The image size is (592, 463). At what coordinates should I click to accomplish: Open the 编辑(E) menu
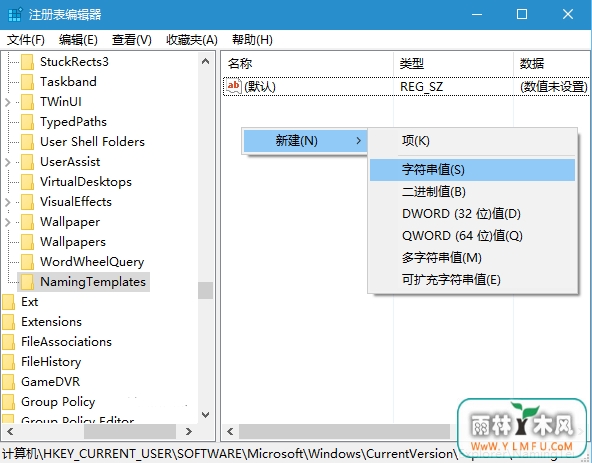tap(78, 40)
